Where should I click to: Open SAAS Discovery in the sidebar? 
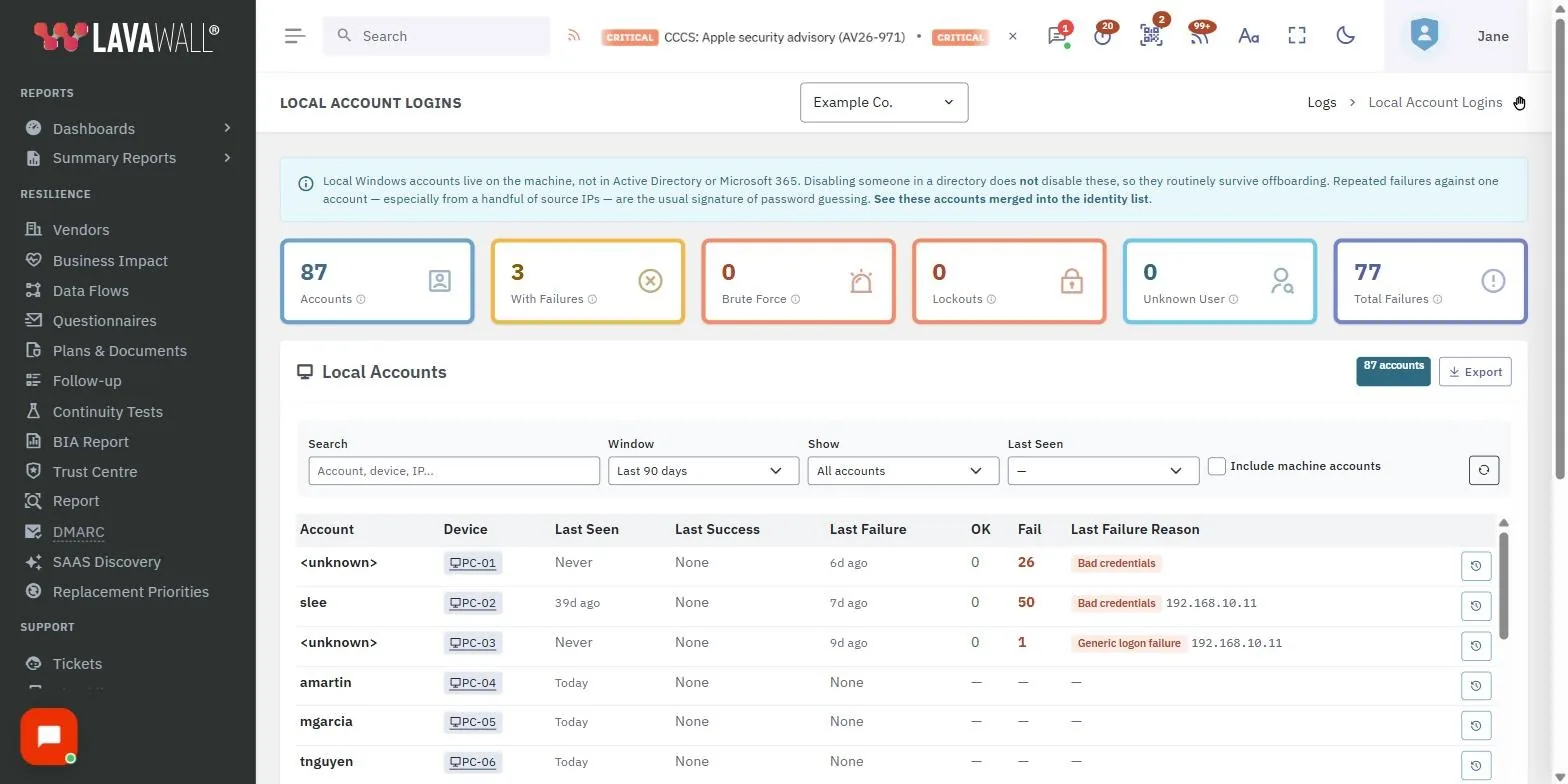(x=106, y=562)
